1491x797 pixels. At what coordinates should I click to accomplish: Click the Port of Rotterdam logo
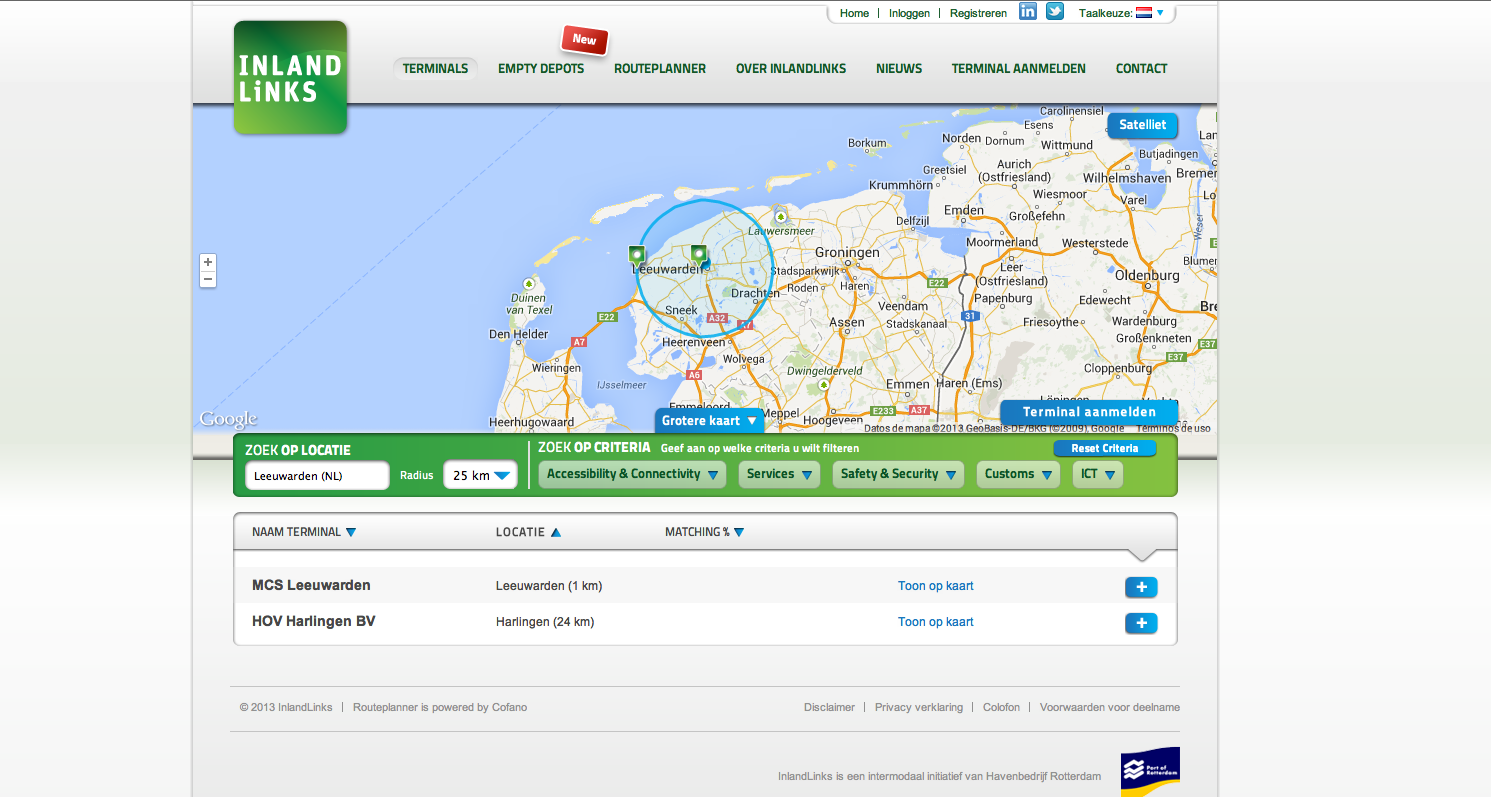tap(1149, 771)
